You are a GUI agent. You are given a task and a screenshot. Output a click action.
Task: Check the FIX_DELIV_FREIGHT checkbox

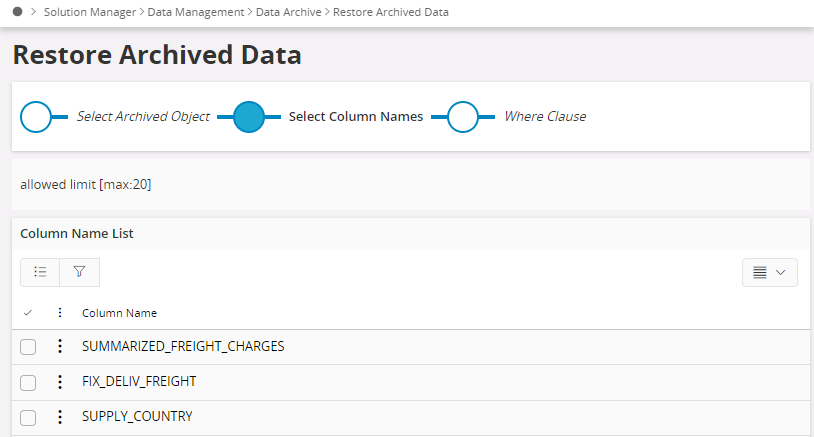pos(28,383)
